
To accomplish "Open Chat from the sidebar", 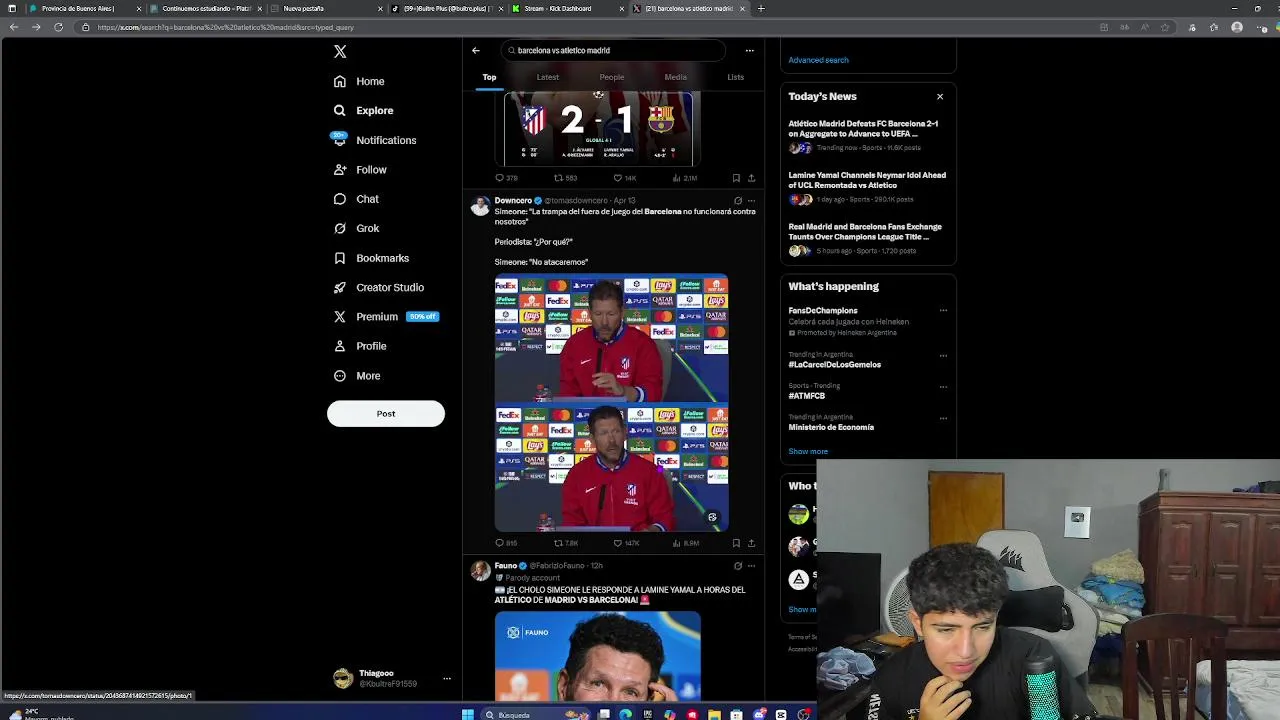I will (356, 199).
